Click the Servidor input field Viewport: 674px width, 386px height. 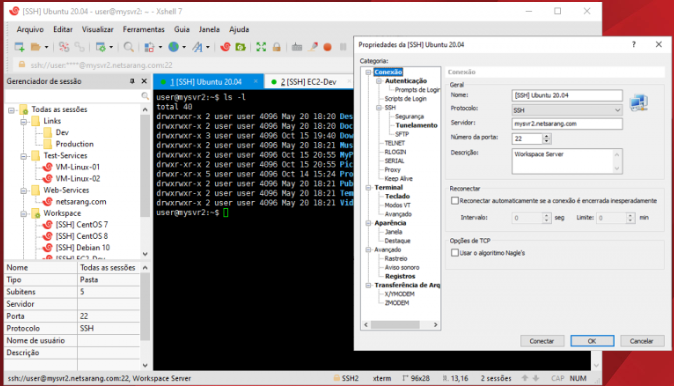(567, 124)
